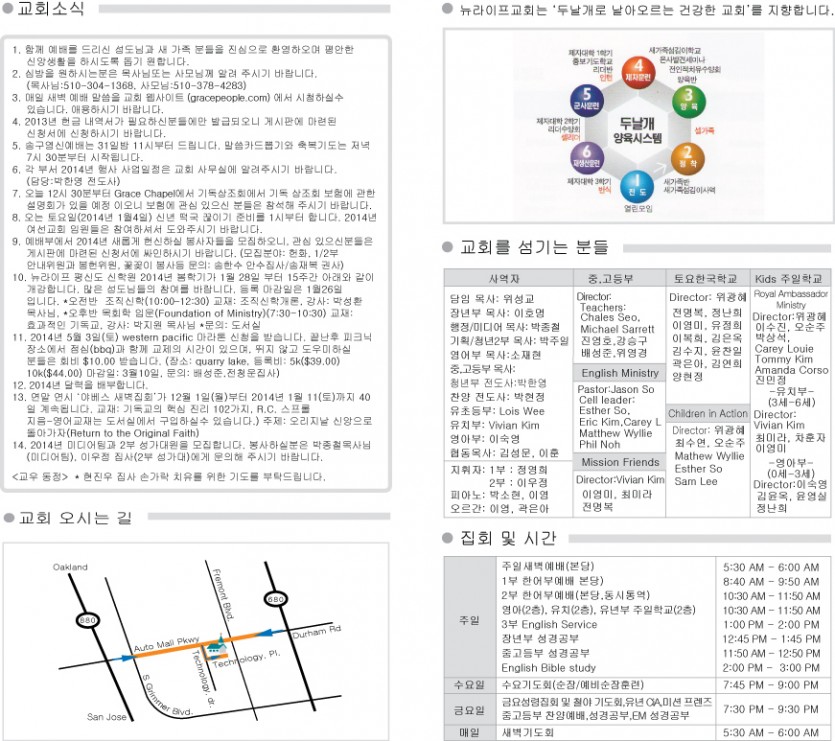Select the 새벽기도회 entry in the 매일 row
835x741 pixels.
click(528, 732)
